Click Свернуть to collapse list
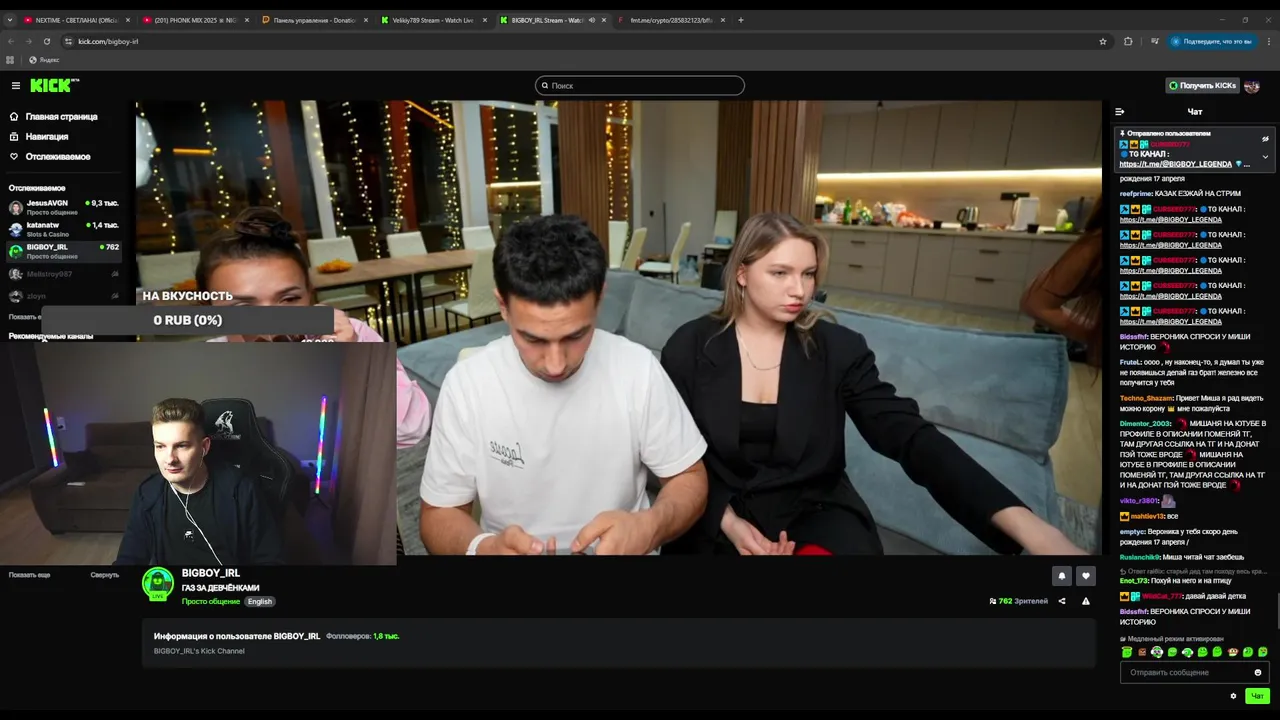 104,575
